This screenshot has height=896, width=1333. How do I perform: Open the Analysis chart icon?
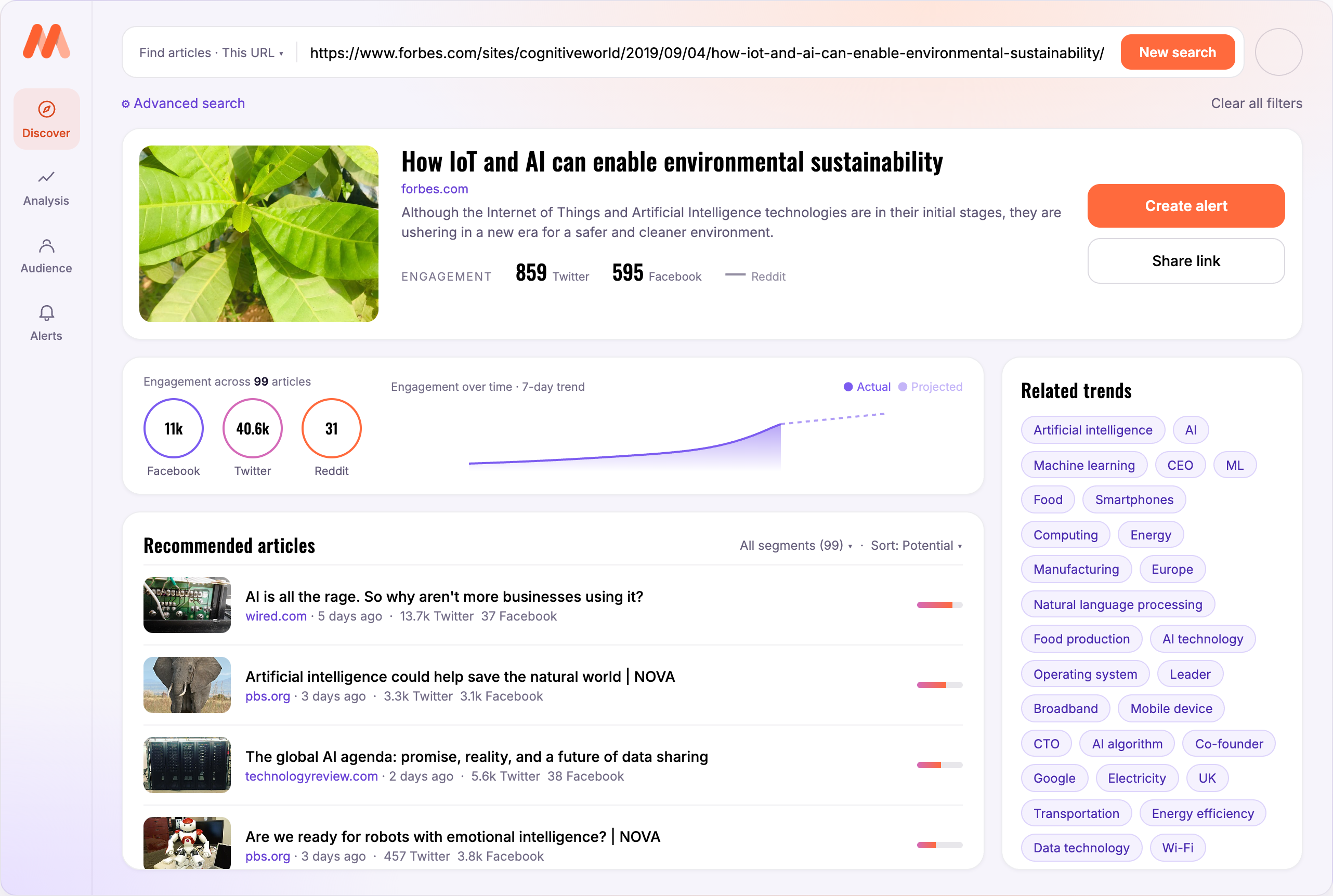tap(46, 177)
